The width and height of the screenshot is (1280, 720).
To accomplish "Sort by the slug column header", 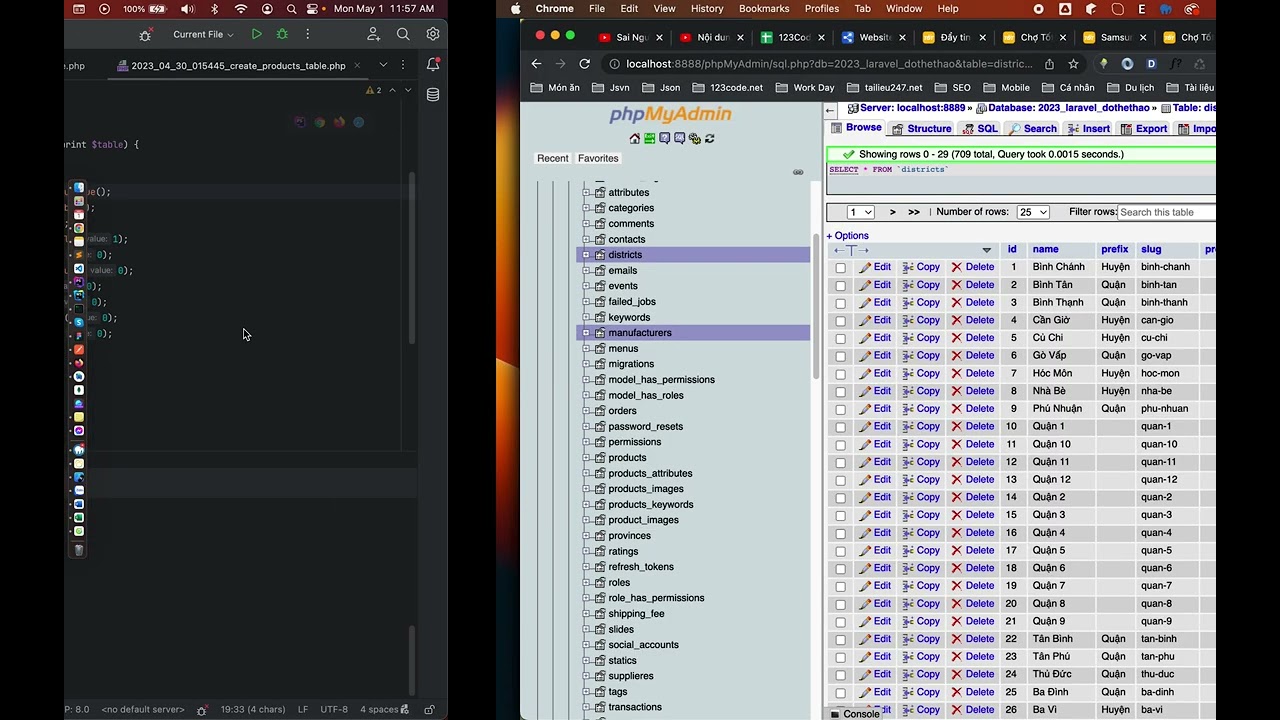I will click(x=1151, y=250).
